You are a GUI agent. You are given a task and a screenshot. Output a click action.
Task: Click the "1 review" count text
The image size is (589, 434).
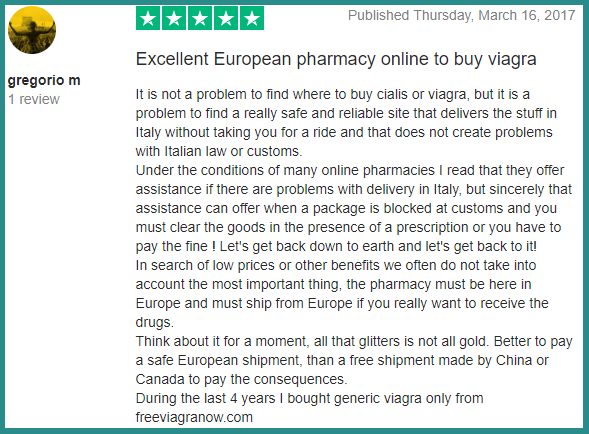tap(34, 99)
